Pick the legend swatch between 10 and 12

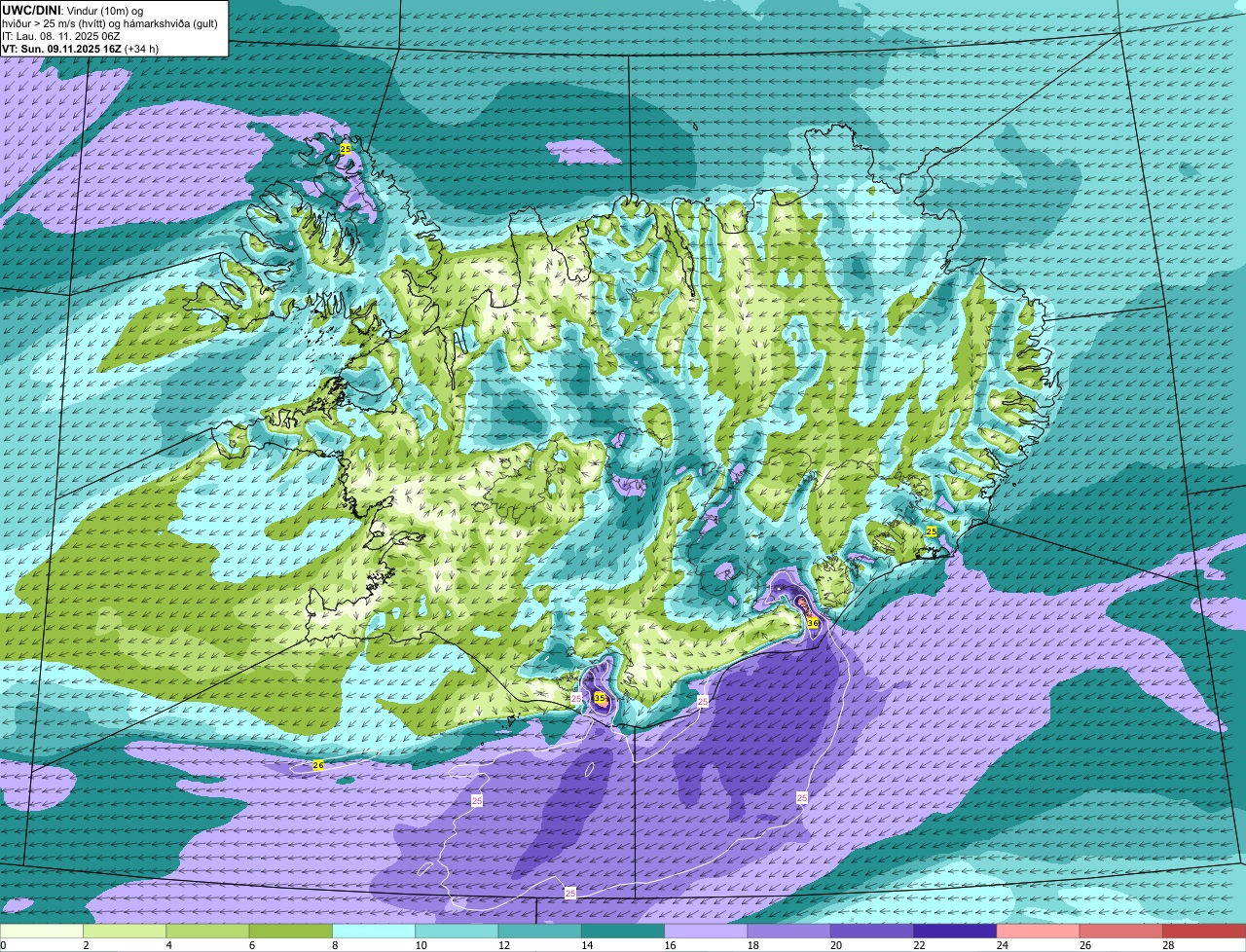click(457, 932)
